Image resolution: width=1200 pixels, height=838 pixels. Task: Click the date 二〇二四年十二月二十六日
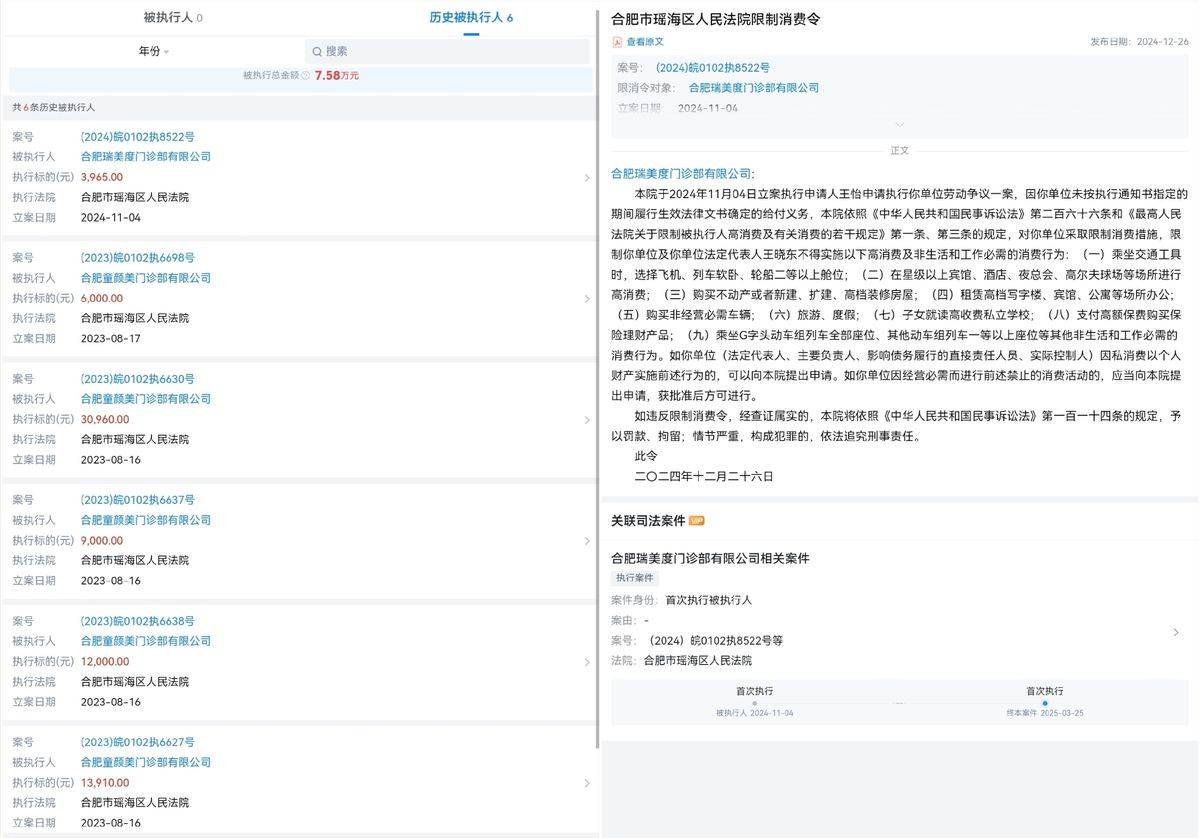tap(704, 476)
